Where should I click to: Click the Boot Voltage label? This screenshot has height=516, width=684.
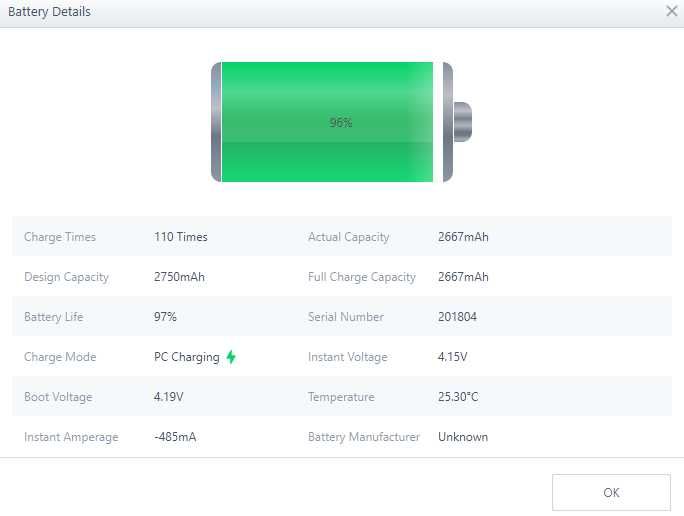click(58, 397)
